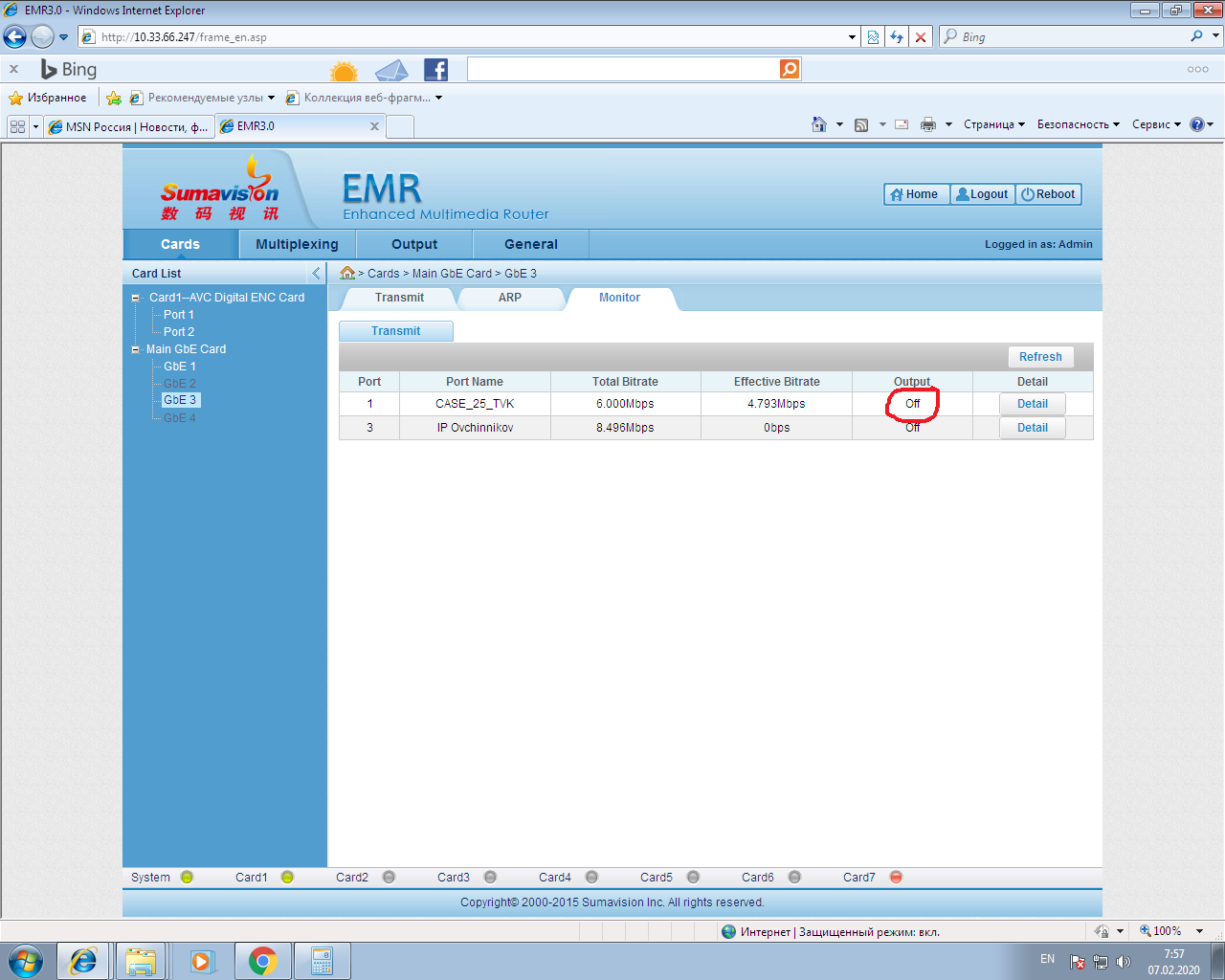Open Internet Explorer from taskbar
The width and height of the screenshot is (1225, 980).
[x=83, y=961]
